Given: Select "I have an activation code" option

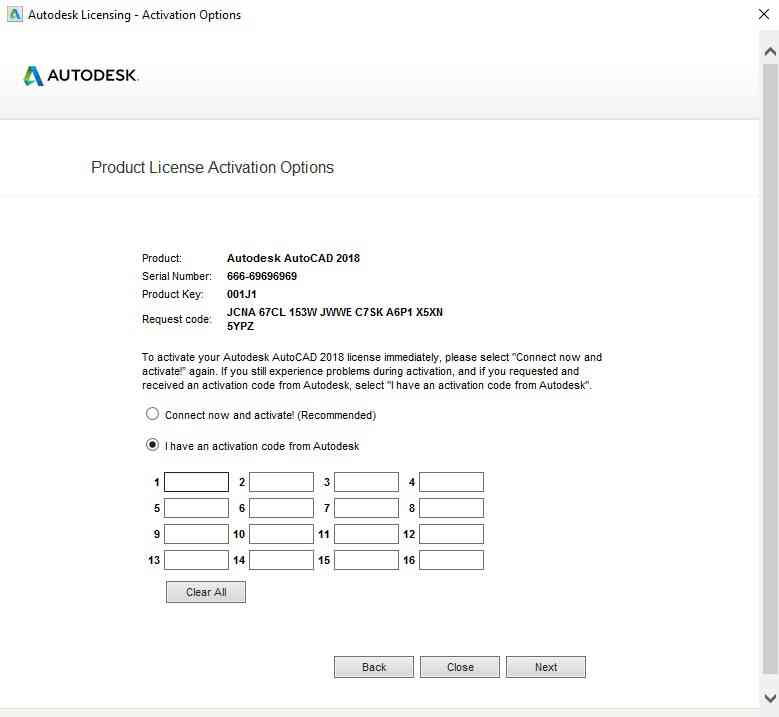Looking at the screenshot, I should point(152,445).
